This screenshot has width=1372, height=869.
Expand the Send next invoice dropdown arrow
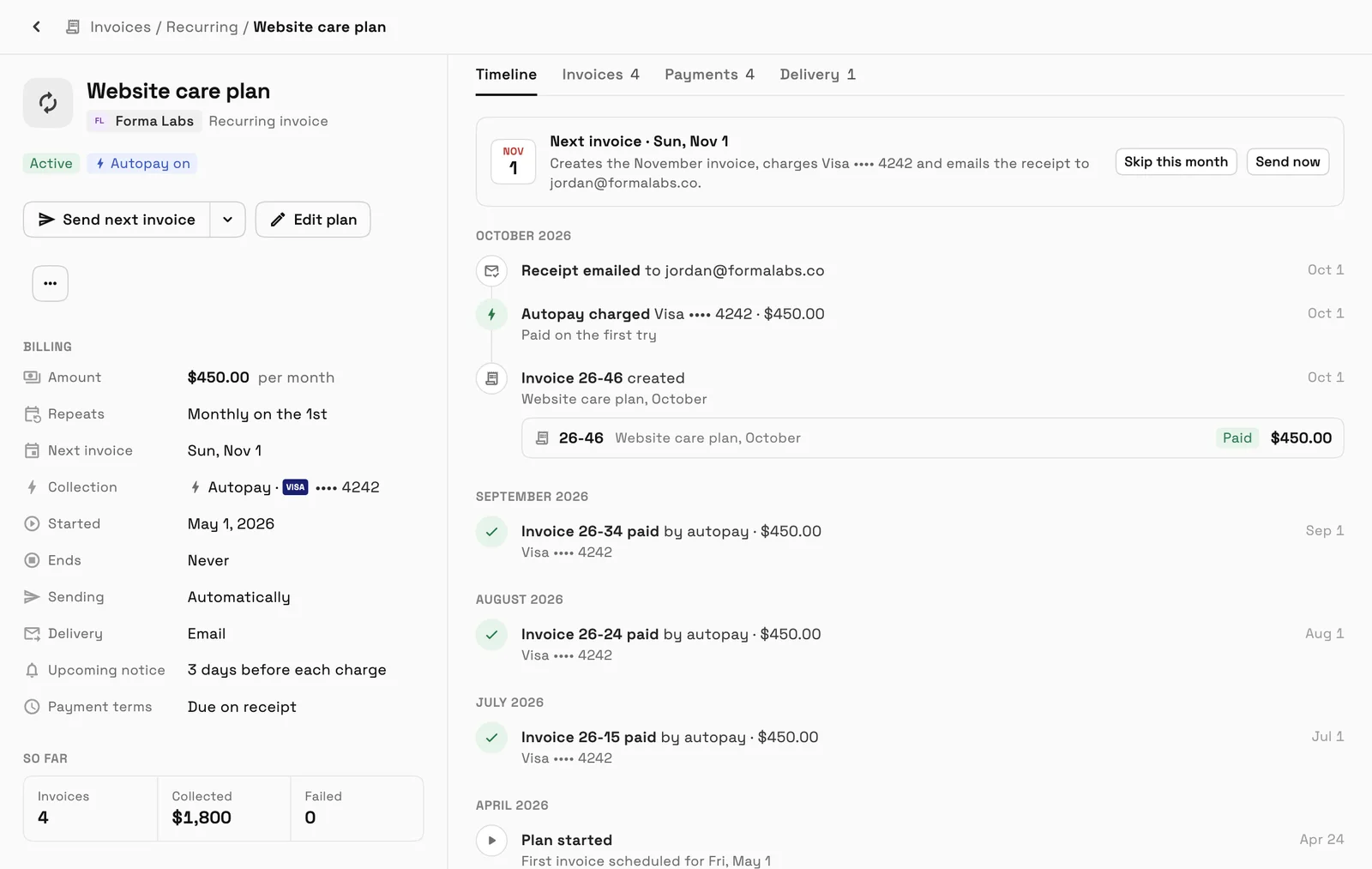click(227, 220)
